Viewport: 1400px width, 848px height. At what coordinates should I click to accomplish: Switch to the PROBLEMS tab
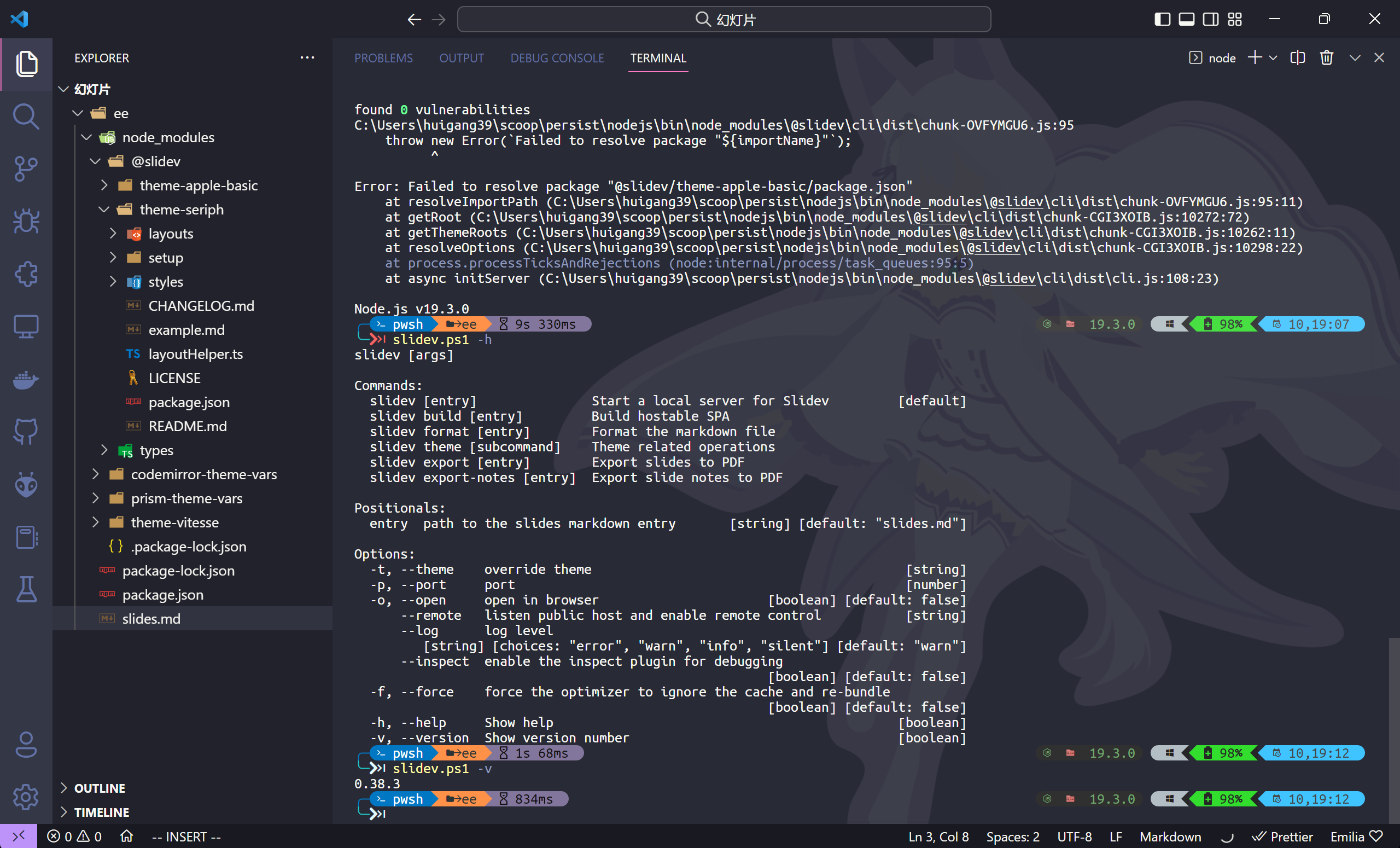tap(383, 57)
